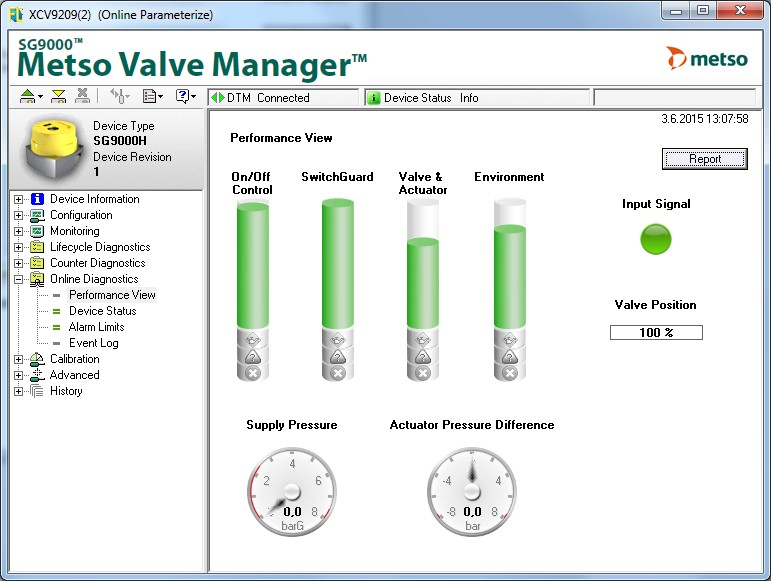Click the document list toolbar icon
This screenshot has width=771, height=581.
coord(149,96)
